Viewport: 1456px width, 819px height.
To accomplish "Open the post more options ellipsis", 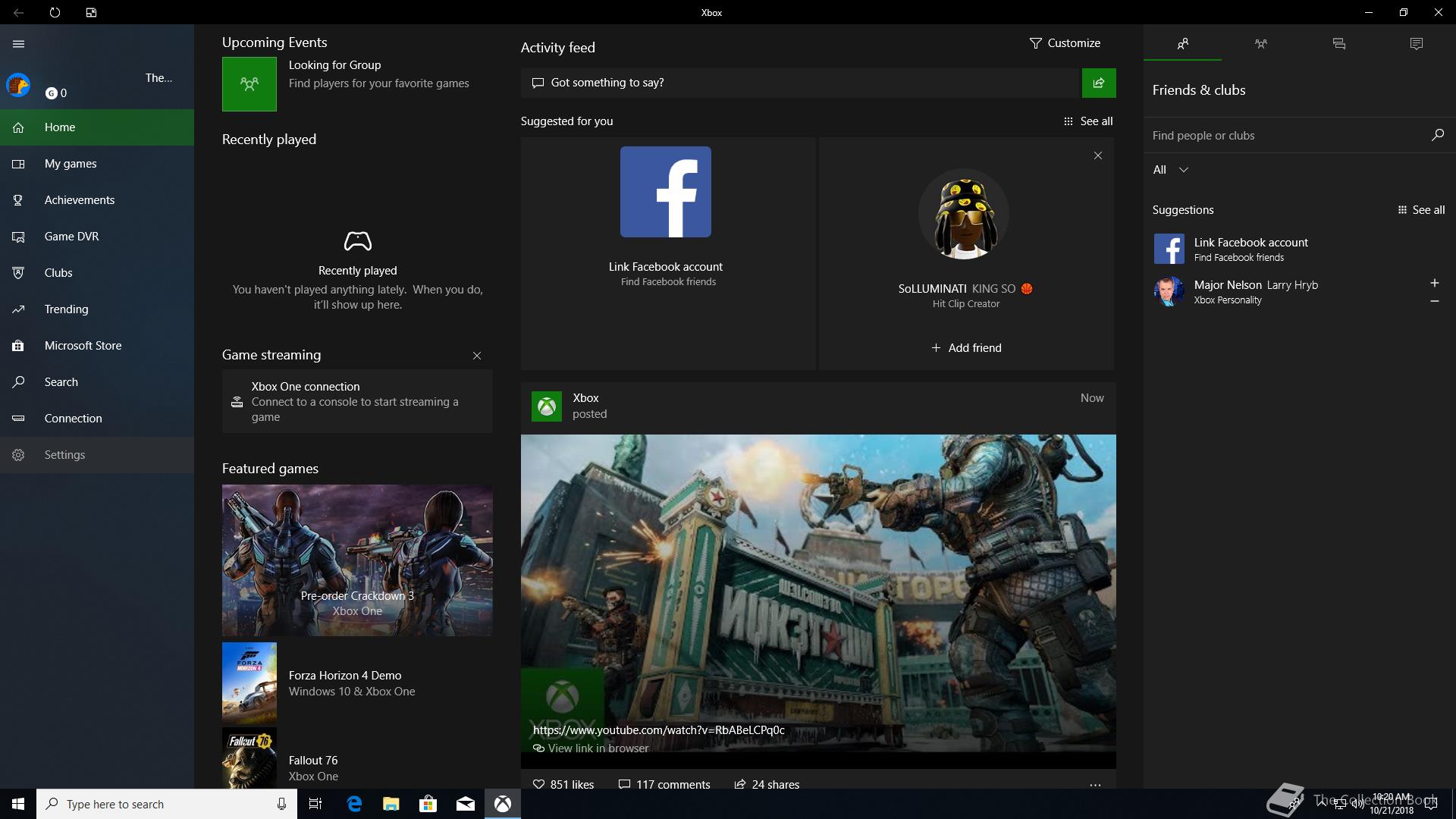I will 1095,785.
